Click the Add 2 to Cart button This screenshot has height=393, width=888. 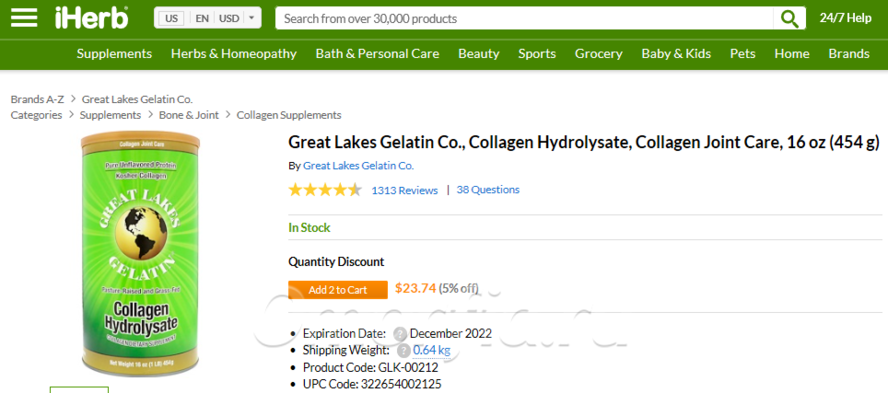[338, 290]
